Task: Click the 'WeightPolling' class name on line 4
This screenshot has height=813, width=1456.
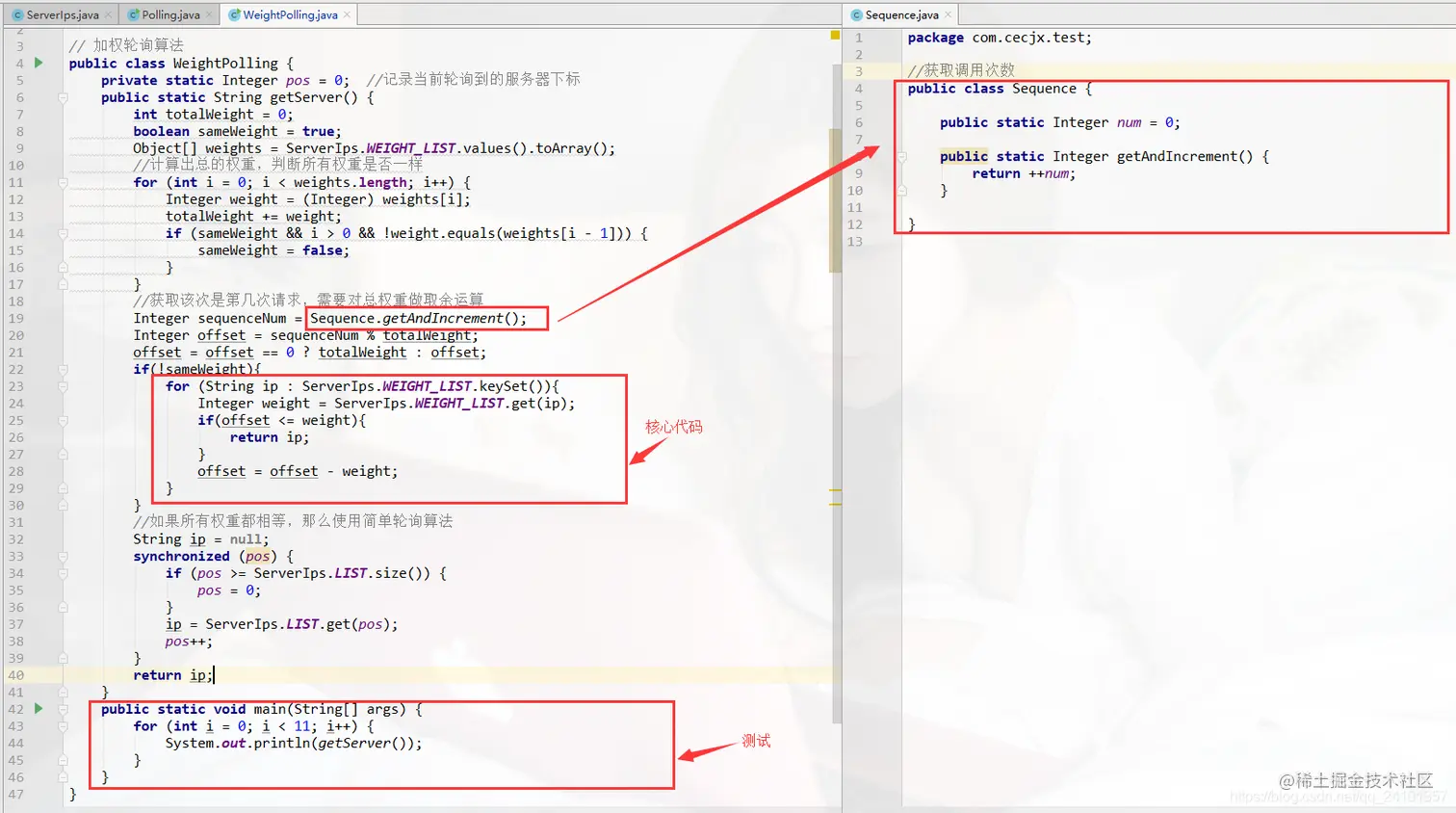Action: click(x=225, y=63)
